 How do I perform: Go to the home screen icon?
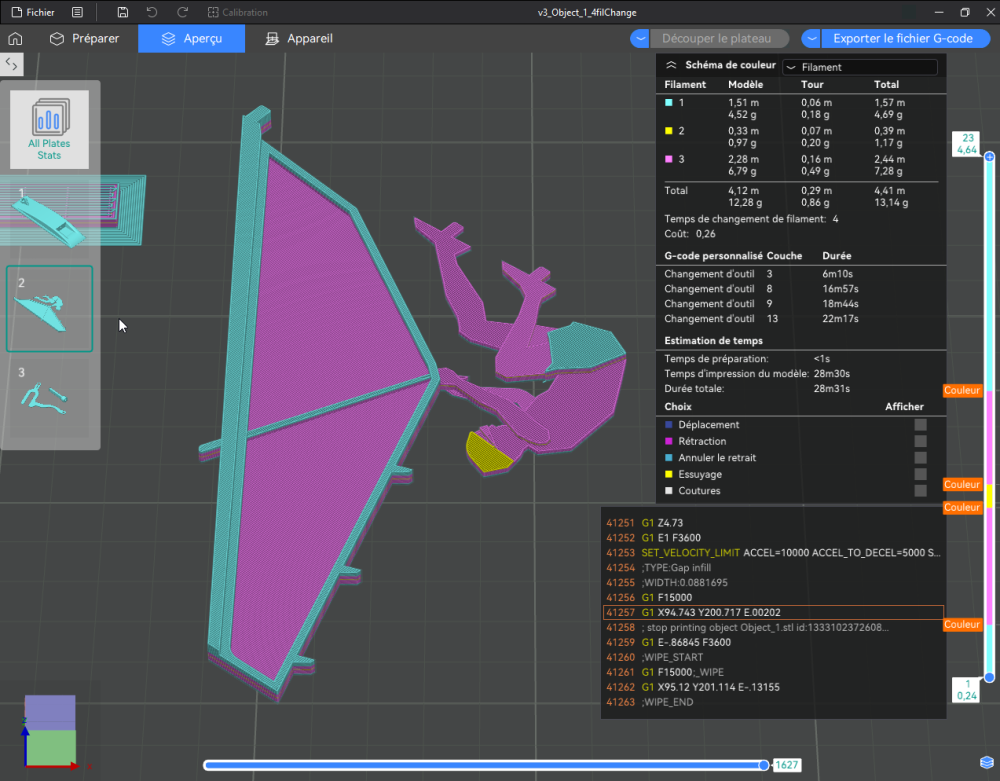coord(15,38)
